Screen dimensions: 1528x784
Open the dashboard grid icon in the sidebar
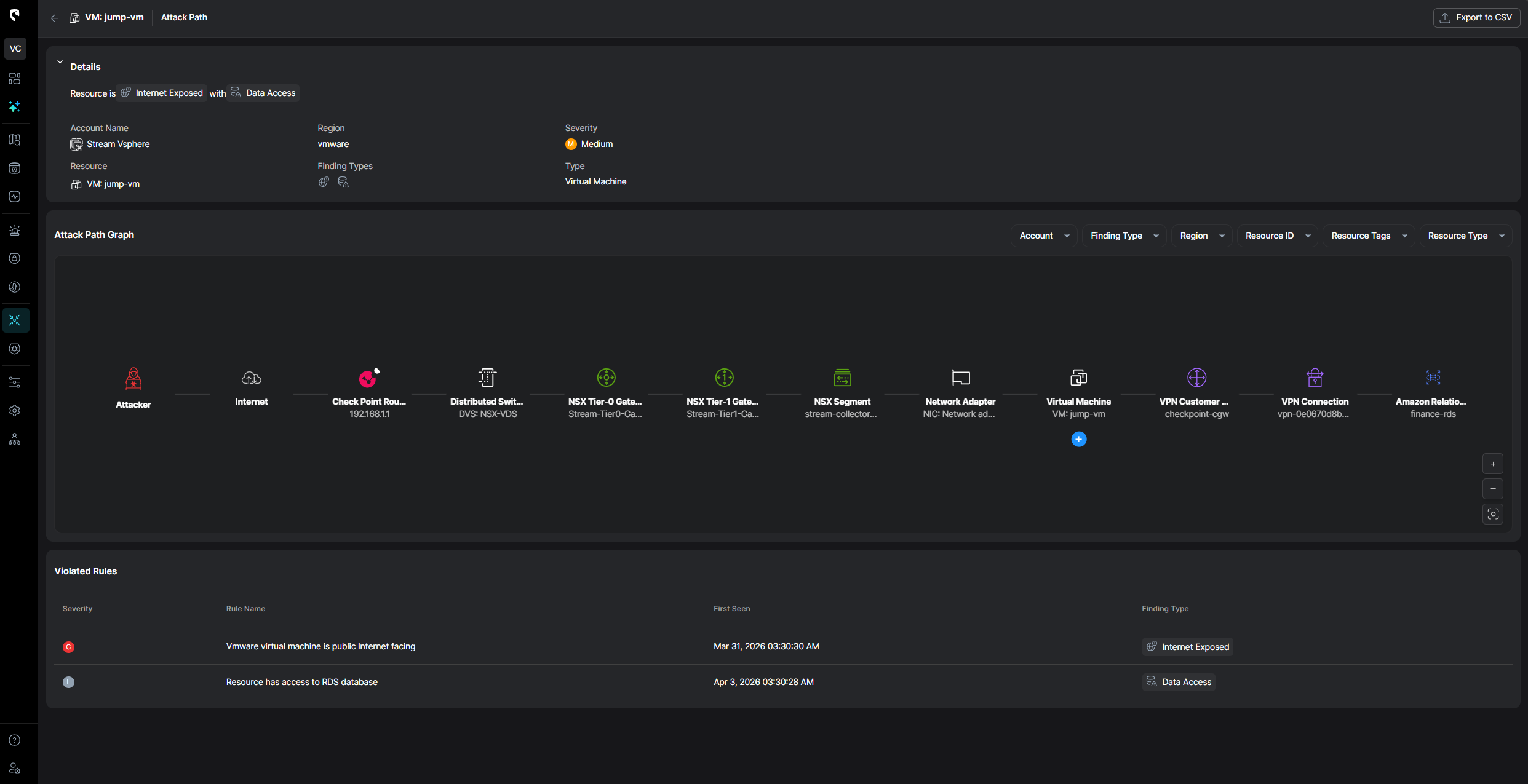(x=14, y=78)
